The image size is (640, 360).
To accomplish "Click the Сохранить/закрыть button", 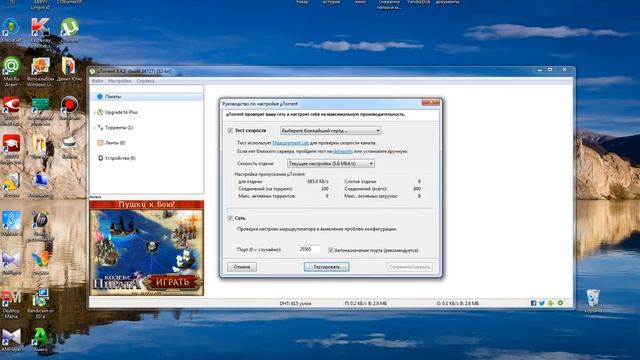I will (409, 267).
